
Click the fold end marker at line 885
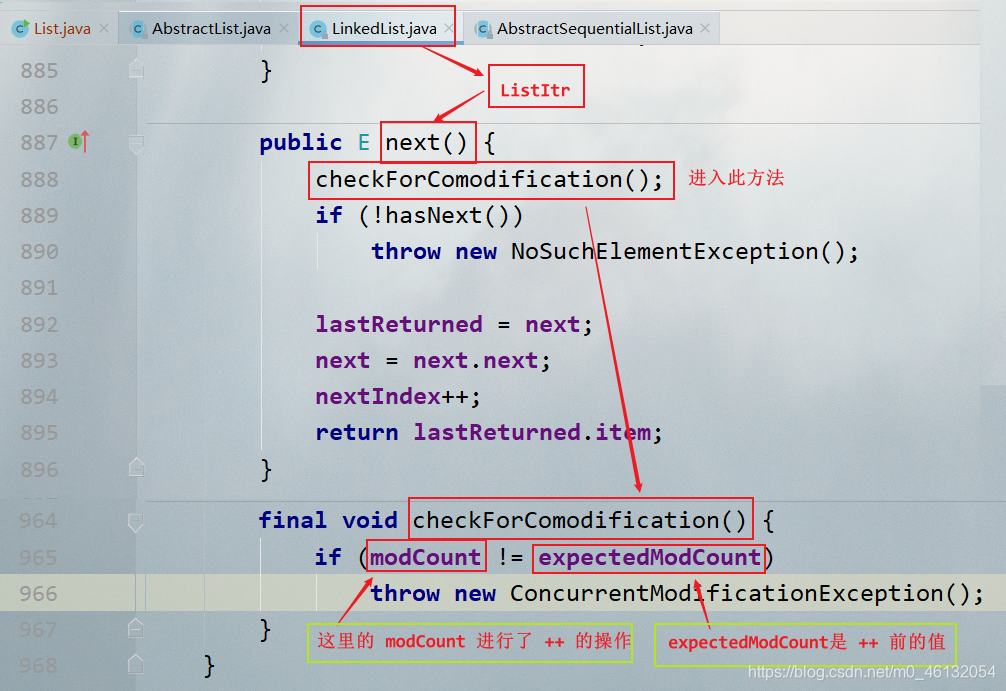(136, 69)
